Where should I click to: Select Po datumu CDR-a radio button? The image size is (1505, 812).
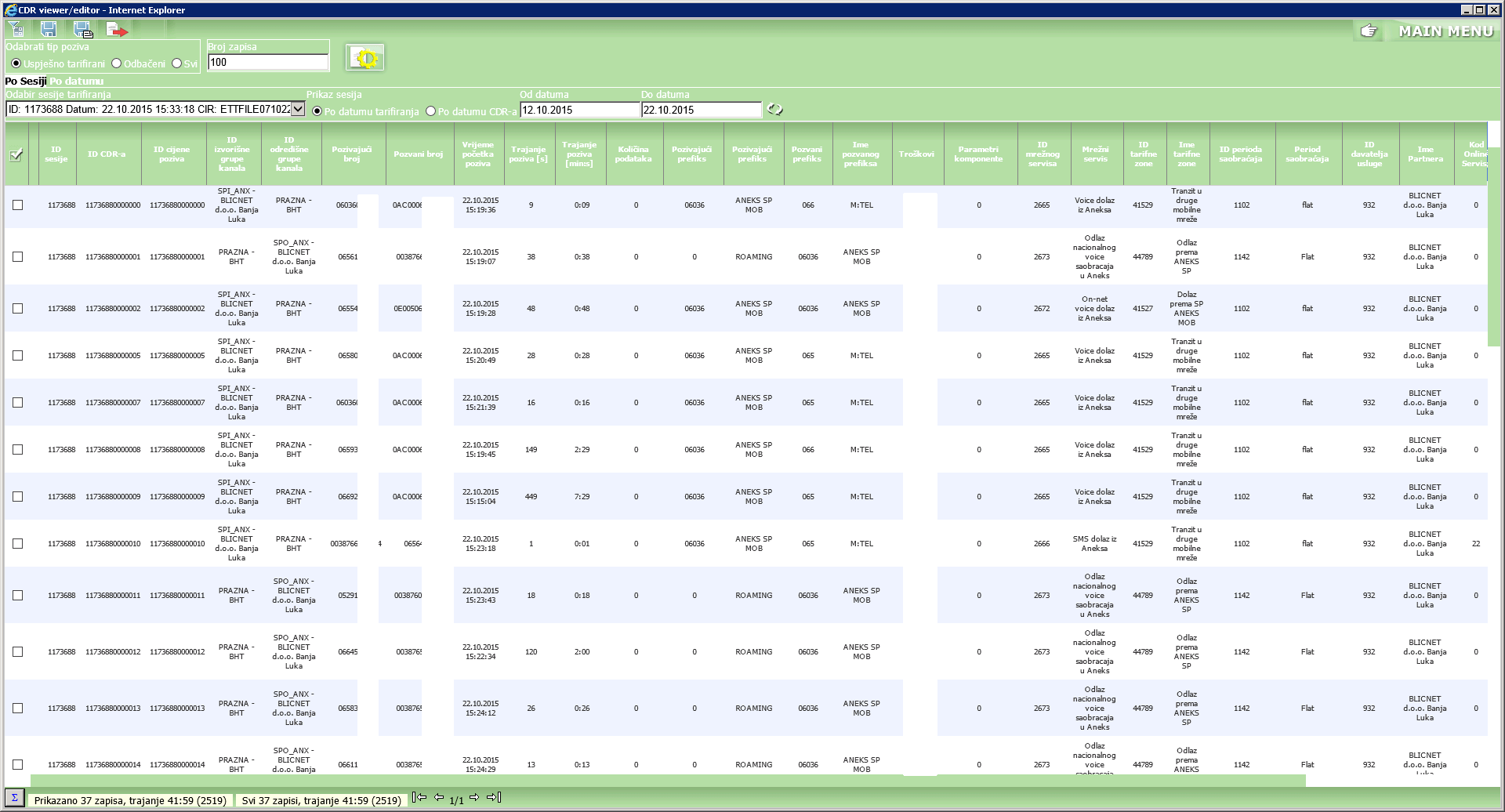(x=430, y=111)
